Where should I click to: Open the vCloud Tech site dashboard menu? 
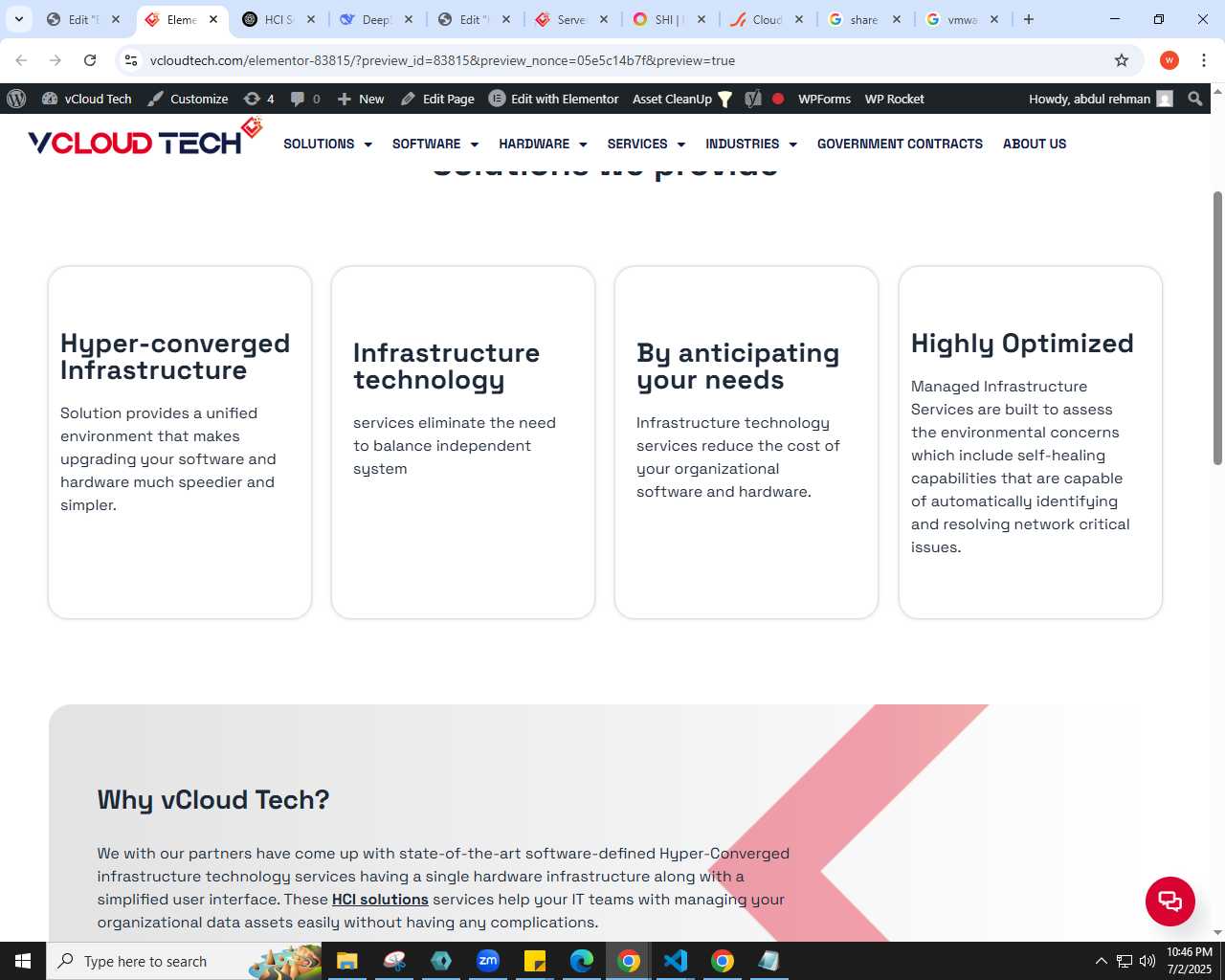[x=87, y=99]
